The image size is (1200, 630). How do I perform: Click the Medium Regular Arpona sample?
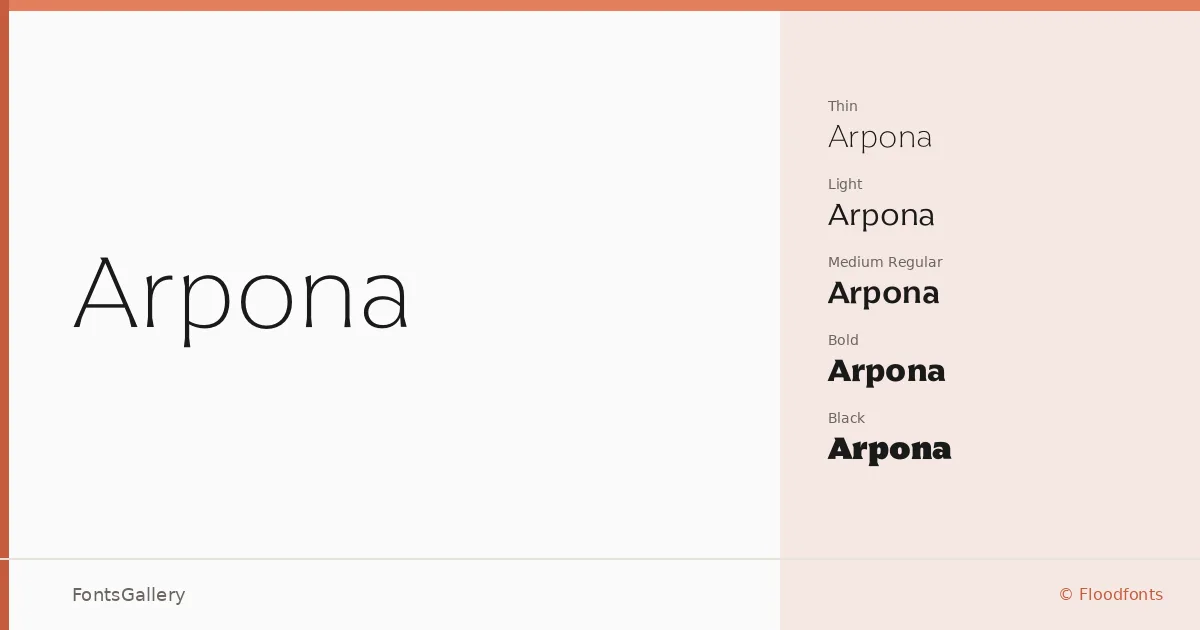(884, 293)
